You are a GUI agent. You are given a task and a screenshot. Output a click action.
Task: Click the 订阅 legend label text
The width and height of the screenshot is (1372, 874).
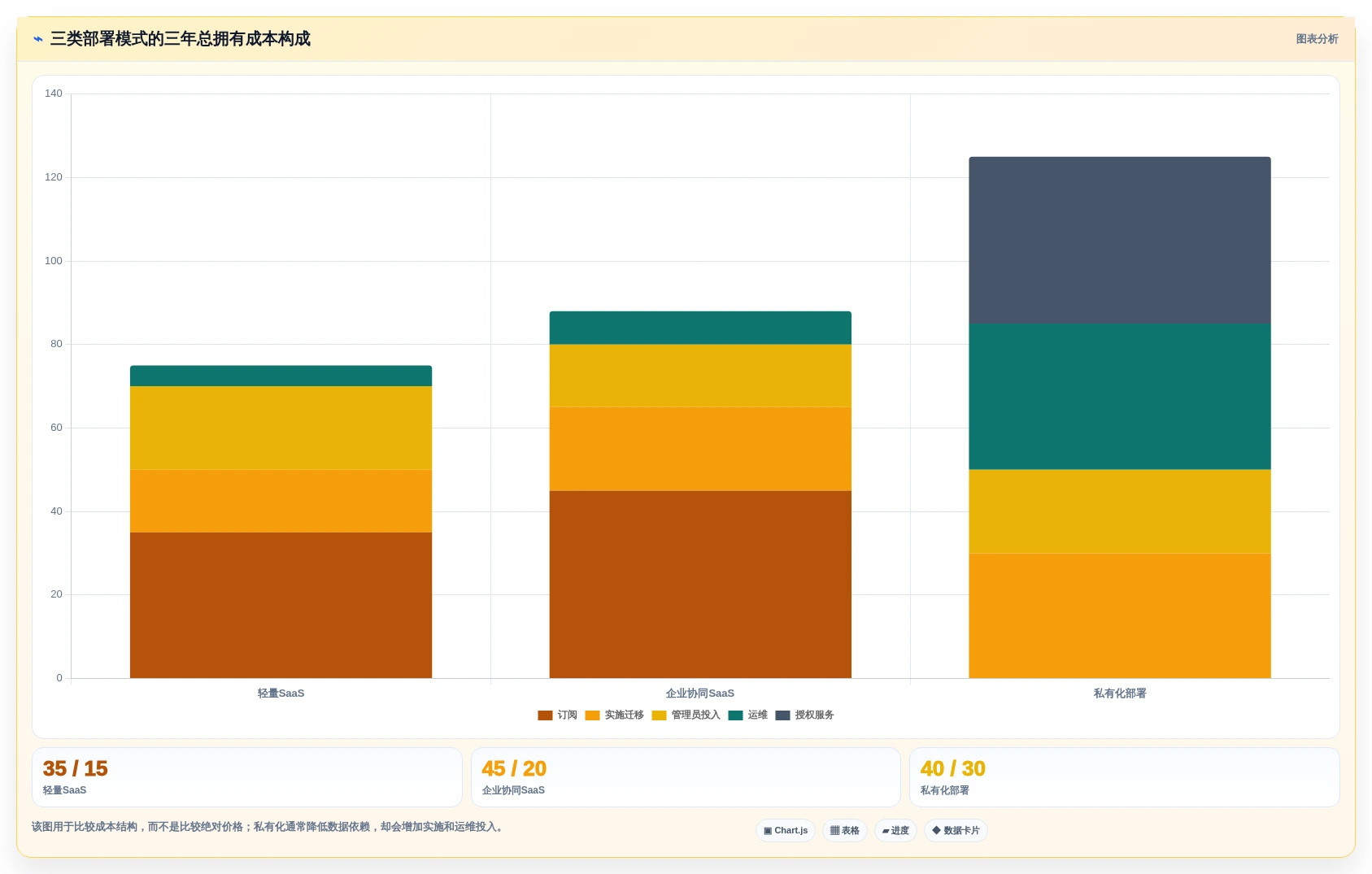tap(567, 715)
